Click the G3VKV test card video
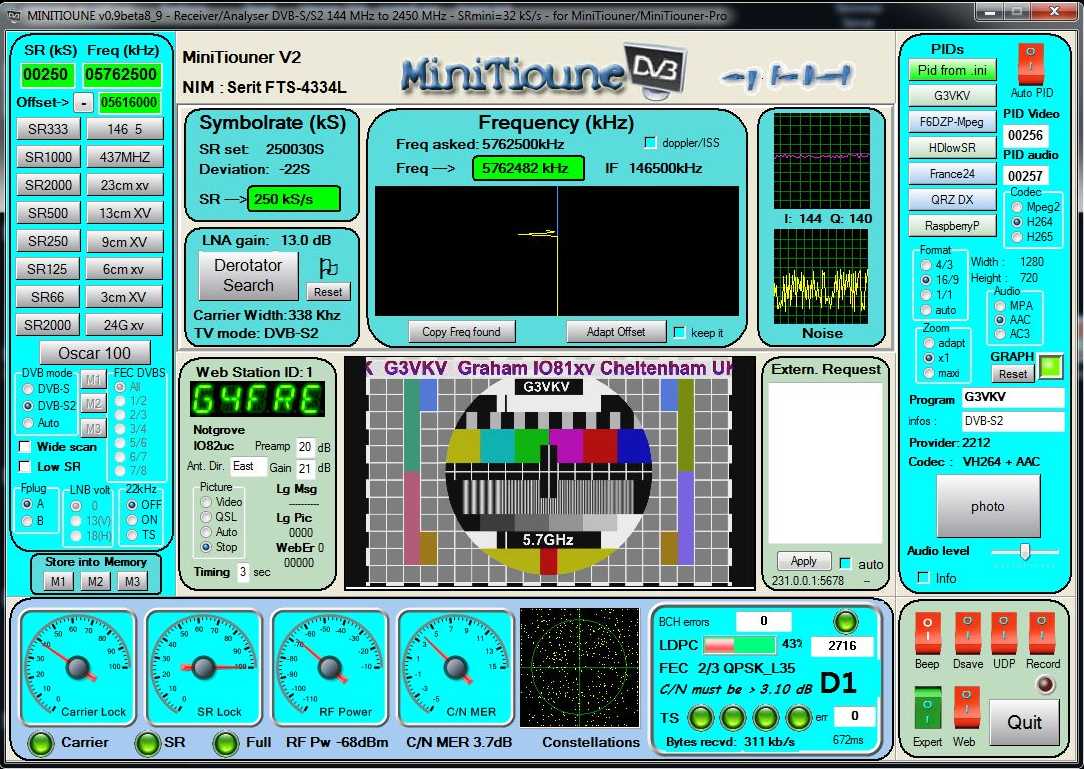Viewport: 1084px width, 769px height. click(548, 473)
